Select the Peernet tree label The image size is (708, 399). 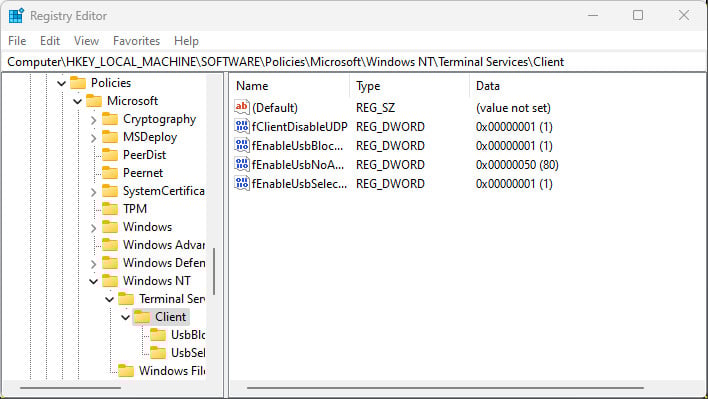(x=143, y=173)
